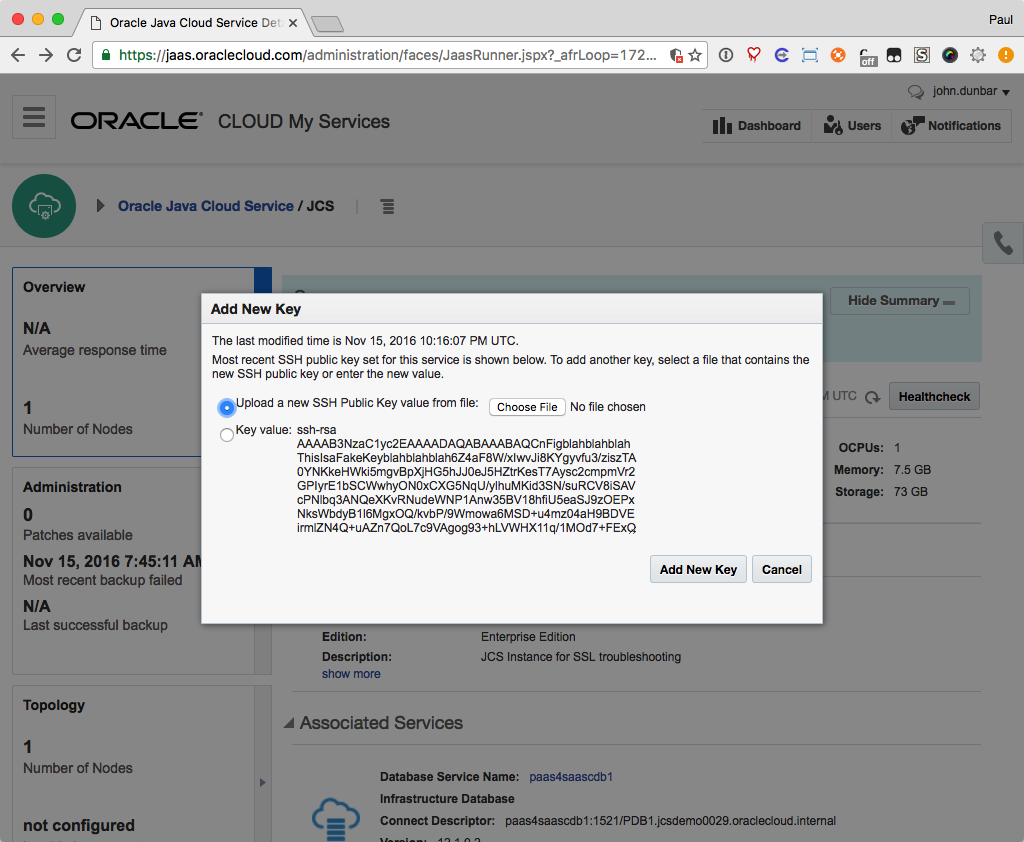Viewport: 1024px width, 842px height.
Task: Click the show more link
Action: 351,673
